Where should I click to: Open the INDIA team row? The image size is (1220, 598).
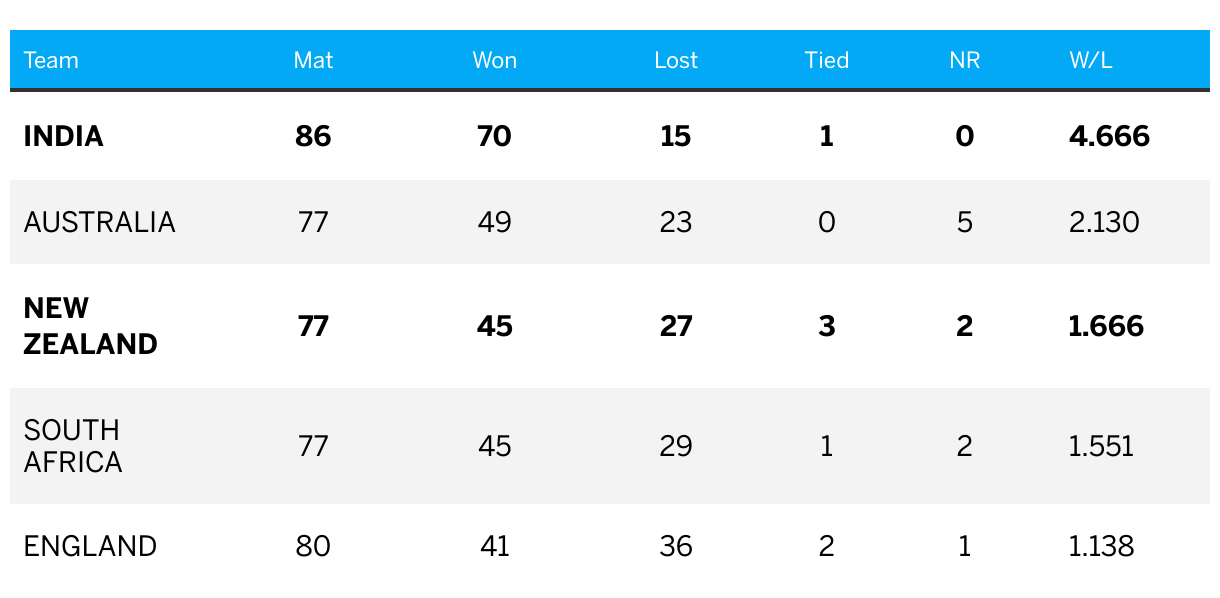coord(610,136)
